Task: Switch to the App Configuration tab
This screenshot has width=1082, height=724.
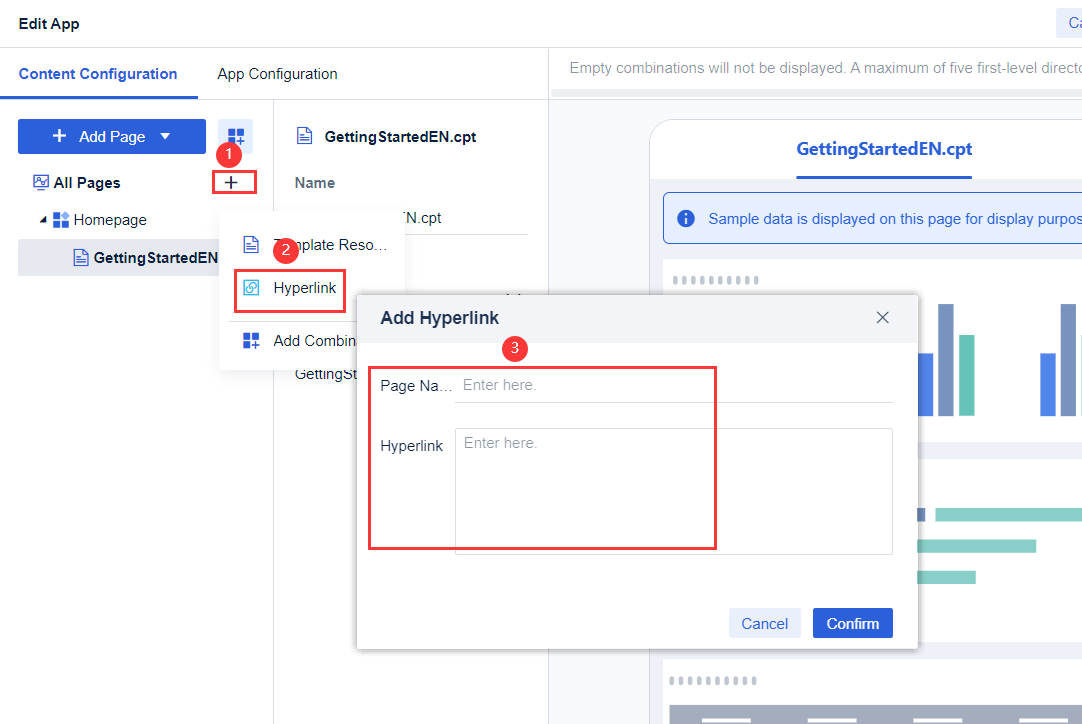Action: (277, 73)
